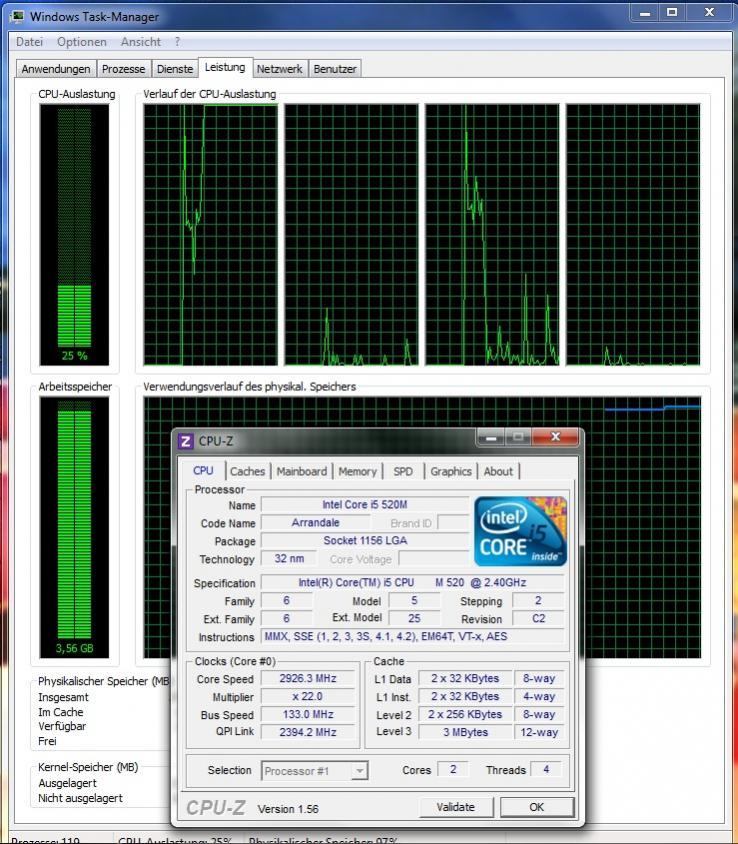Switch to the Prozesse tab
This screenshot has width=738, height=844.
point(124,69)
